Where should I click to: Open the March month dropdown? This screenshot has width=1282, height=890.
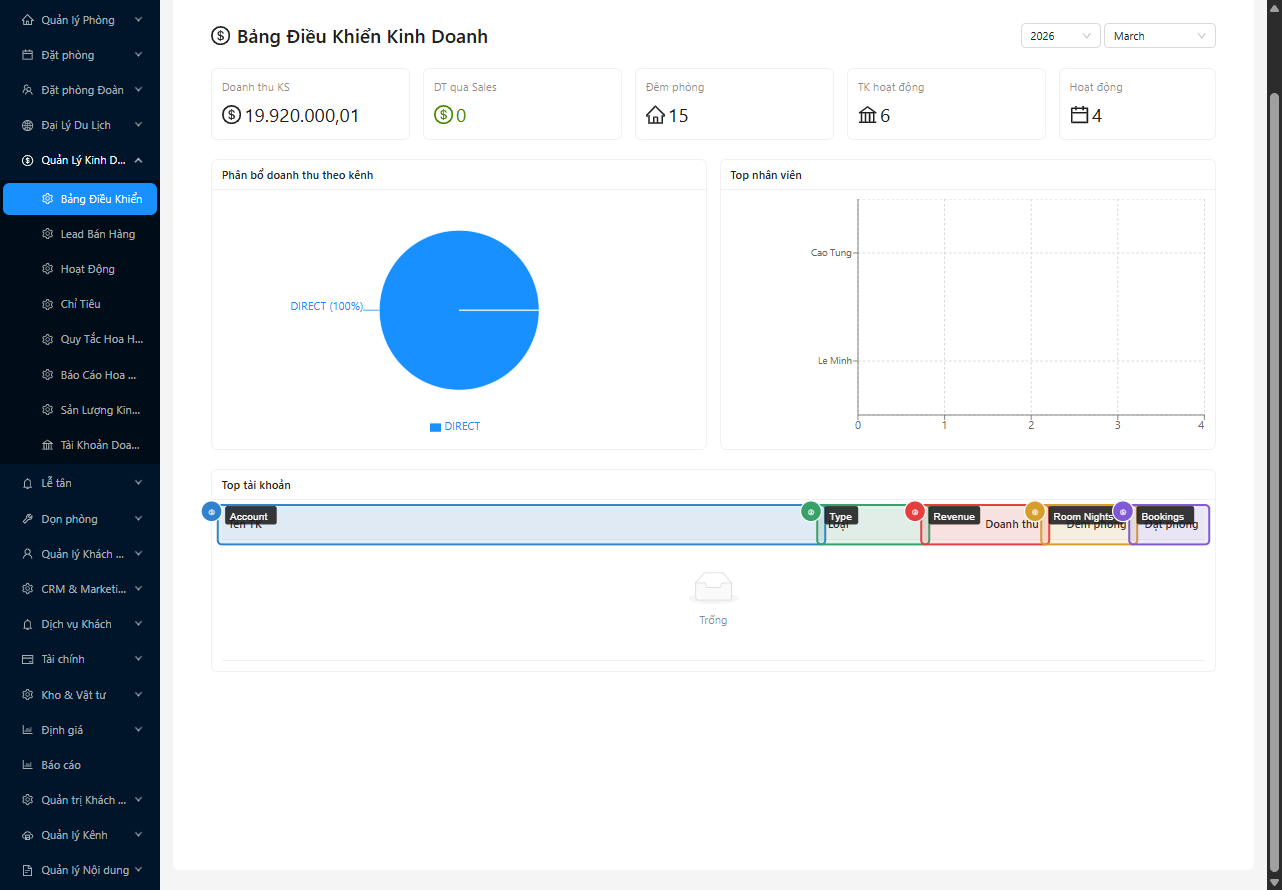click(x=1159, y=36)
